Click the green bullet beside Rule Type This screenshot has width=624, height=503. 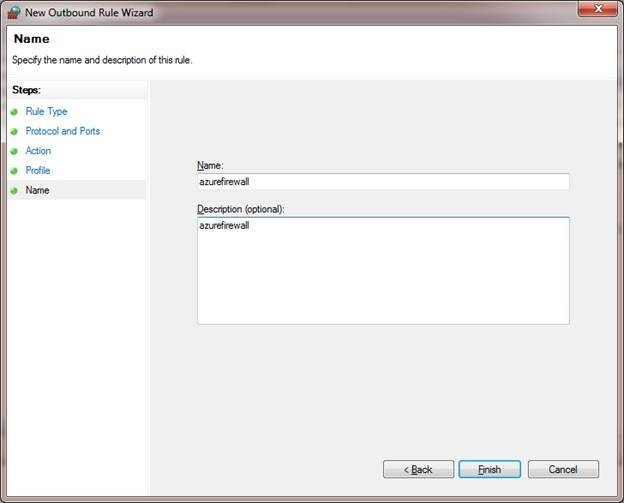click(14, 112)
